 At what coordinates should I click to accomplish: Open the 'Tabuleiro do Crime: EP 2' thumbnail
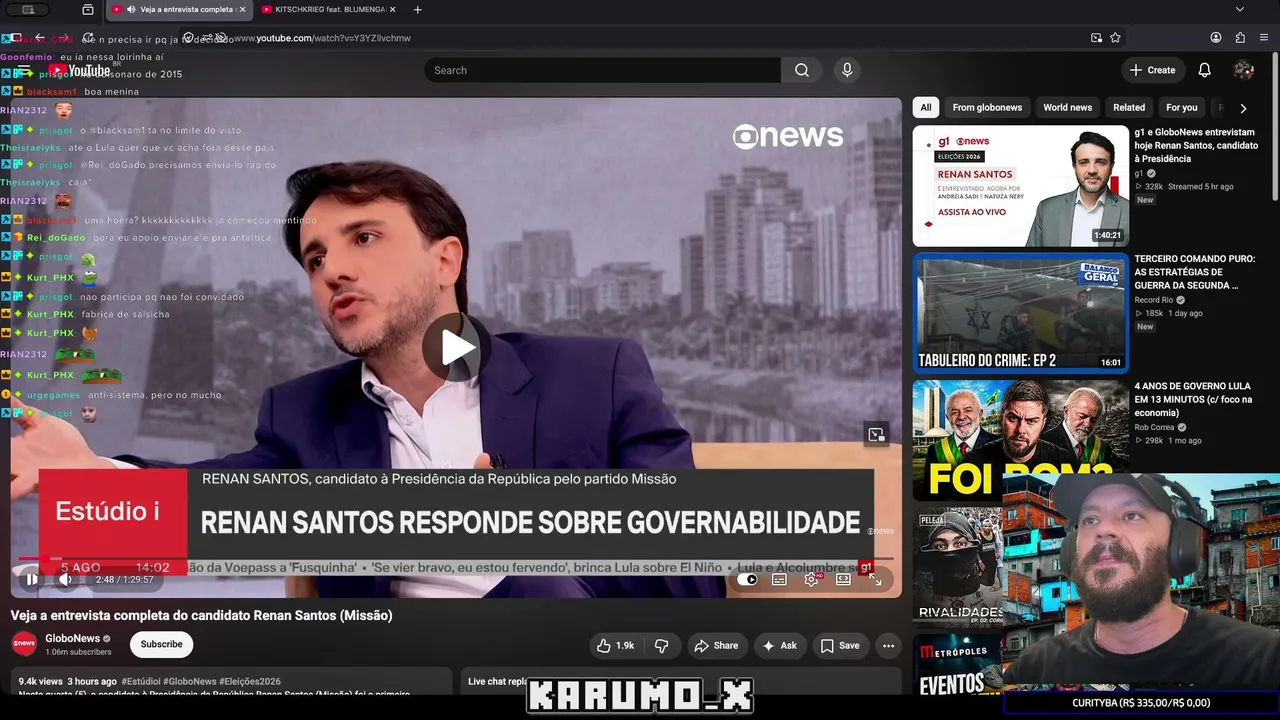[x=1021, y=313]
